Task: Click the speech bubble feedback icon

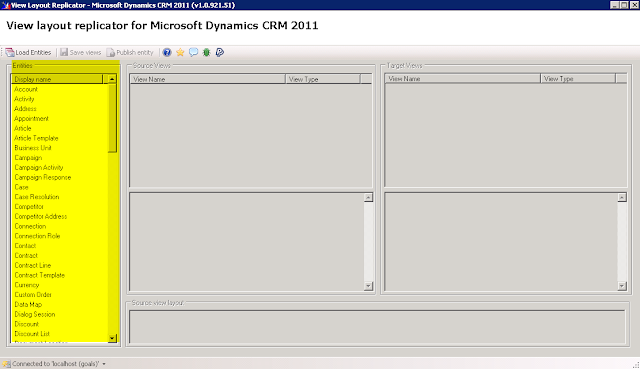Action: [193, 52]
